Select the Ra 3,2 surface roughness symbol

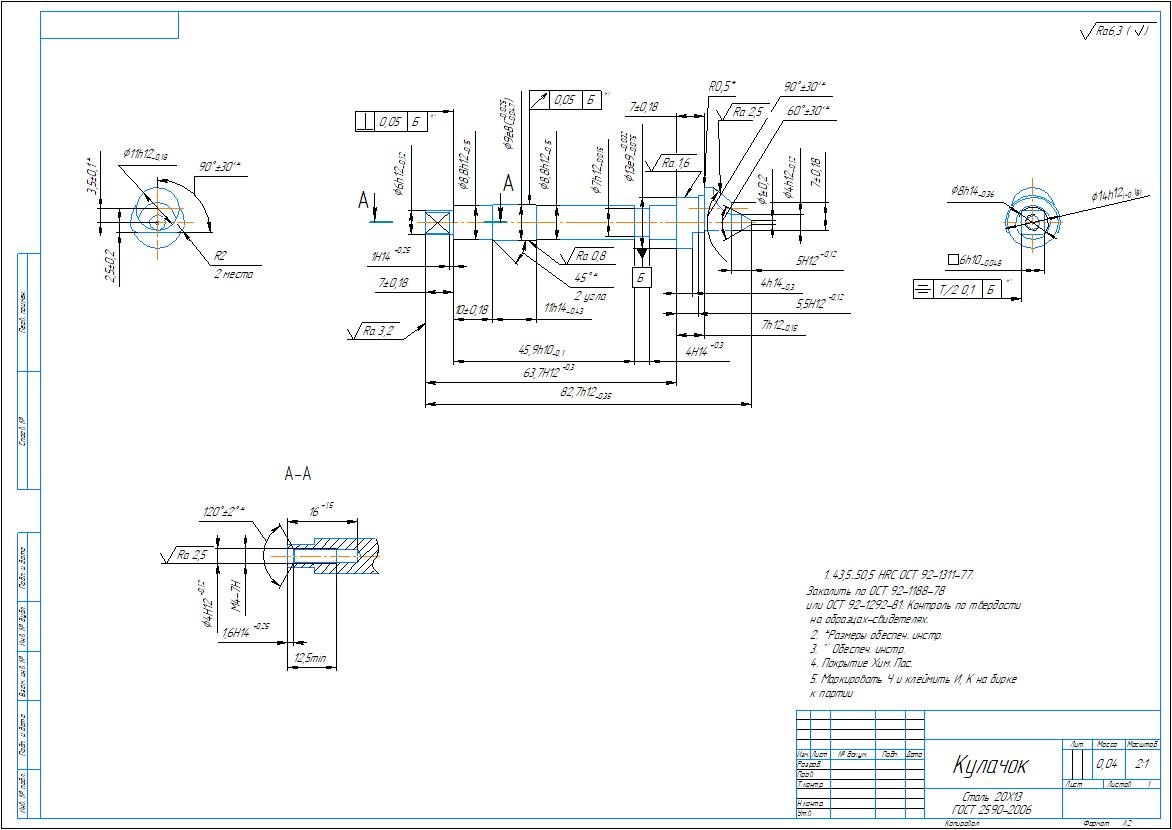[x=380, y=330]
